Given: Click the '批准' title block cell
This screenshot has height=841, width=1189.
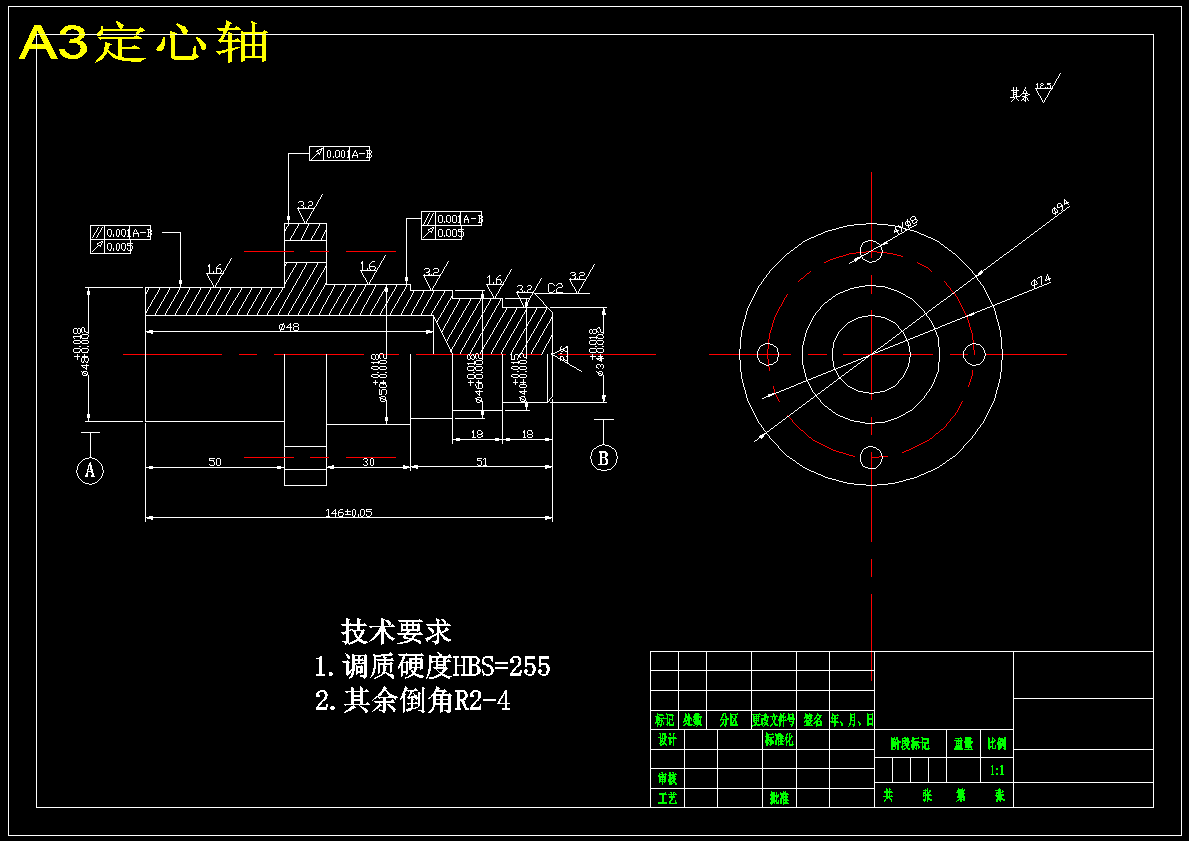Looking at the screenshot, I should click(780, 798).
